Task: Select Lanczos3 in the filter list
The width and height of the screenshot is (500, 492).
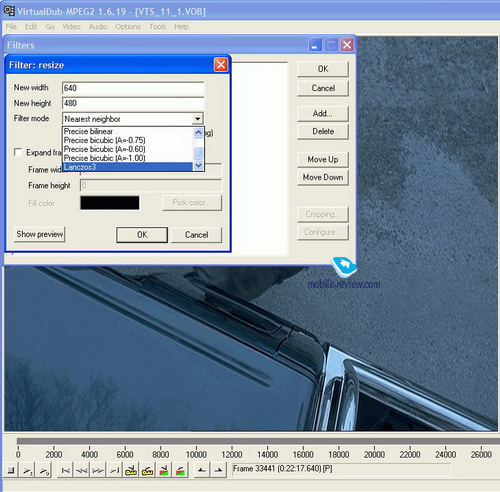Action: tap(127, 167)
